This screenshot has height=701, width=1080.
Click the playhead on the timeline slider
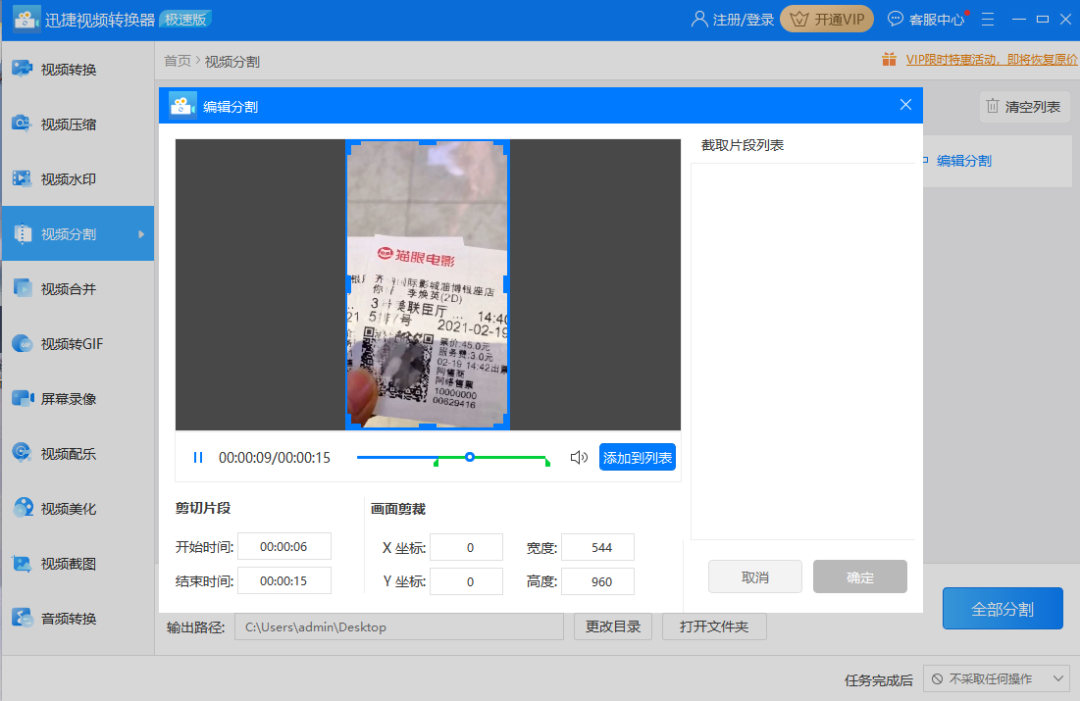coord(470,457)
